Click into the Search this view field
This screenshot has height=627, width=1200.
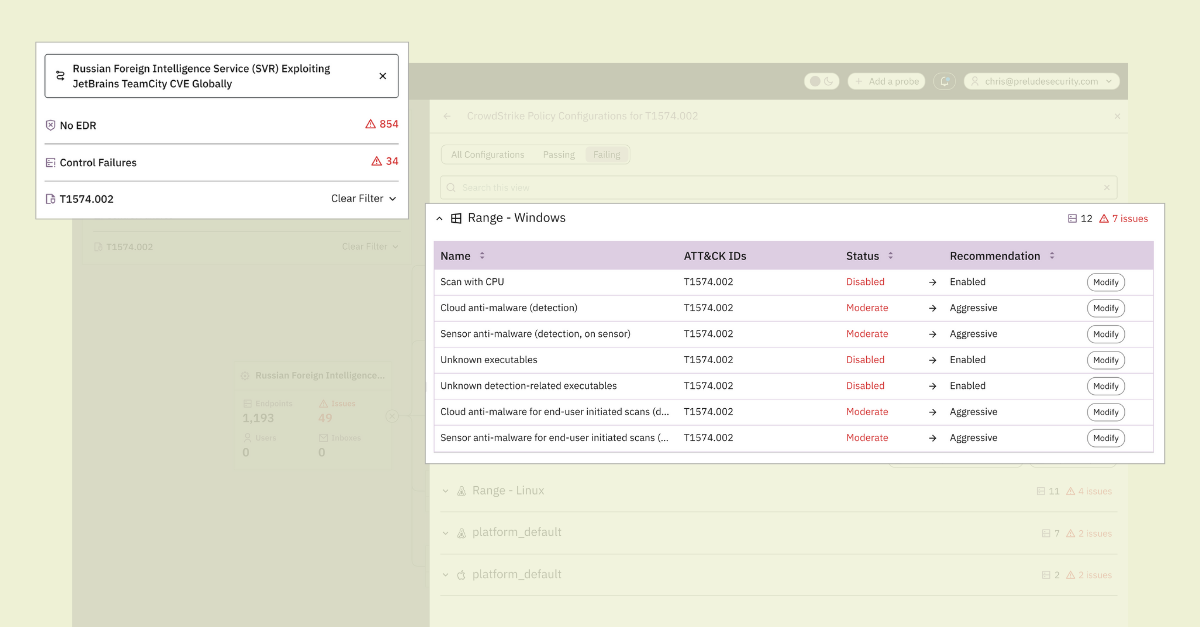pyautogui.click(x=779, y=187)
